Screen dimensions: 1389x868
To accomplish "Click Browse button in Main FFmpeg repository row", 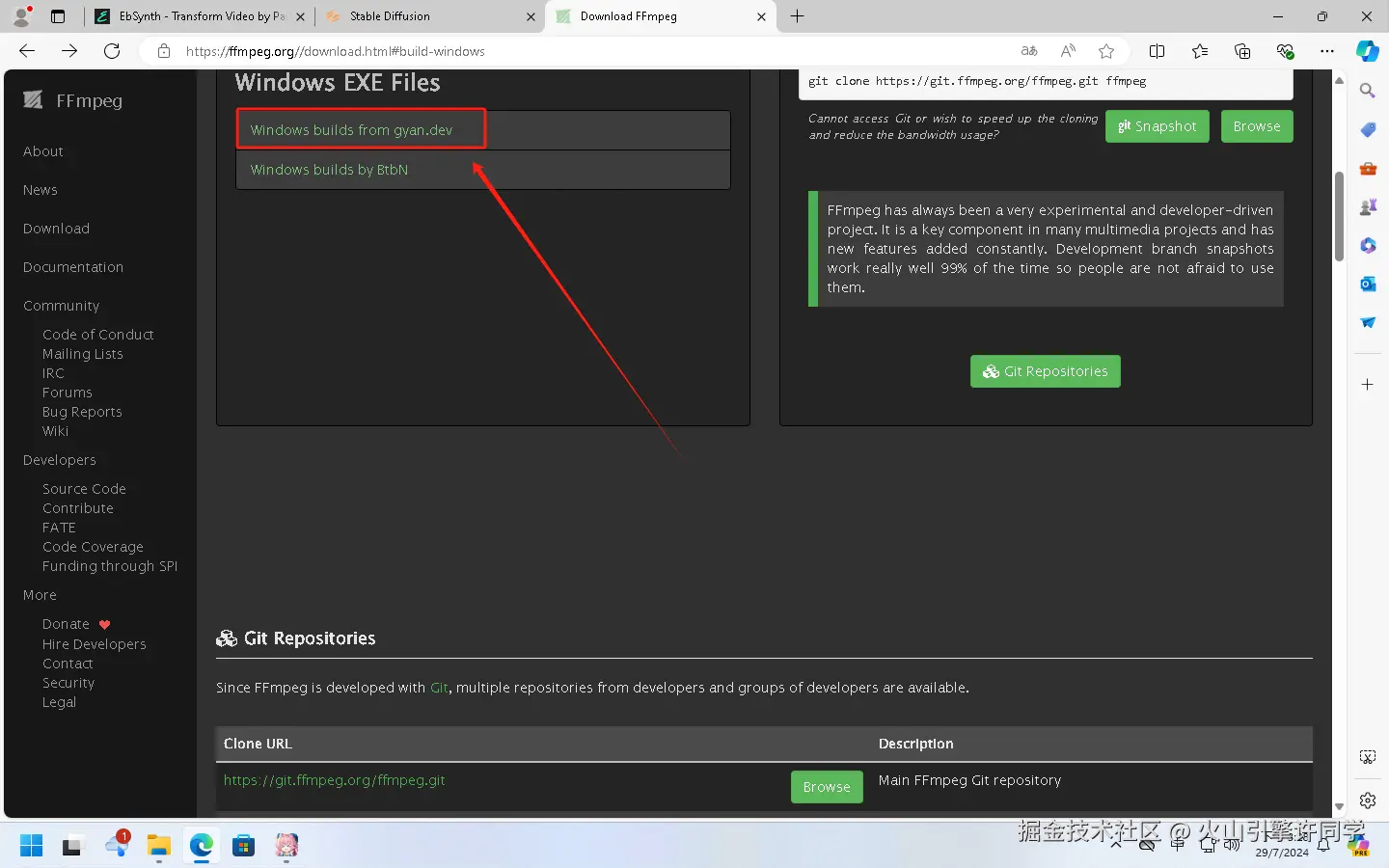I will click(x=827, y=787).
